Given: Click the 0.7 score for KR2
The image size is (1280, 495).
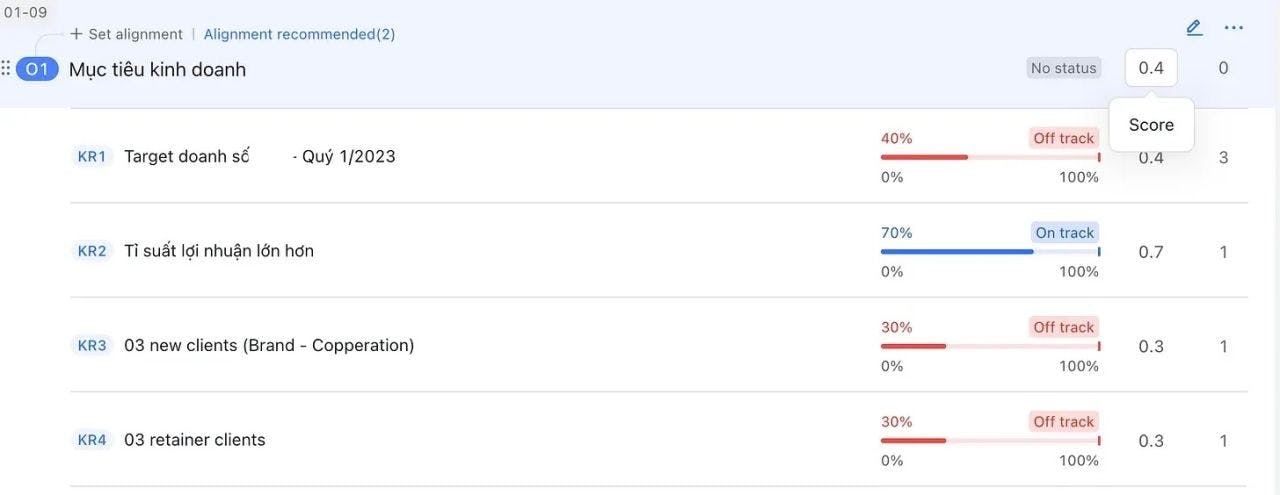Looking at the screenshot, I should (1151, 252).
